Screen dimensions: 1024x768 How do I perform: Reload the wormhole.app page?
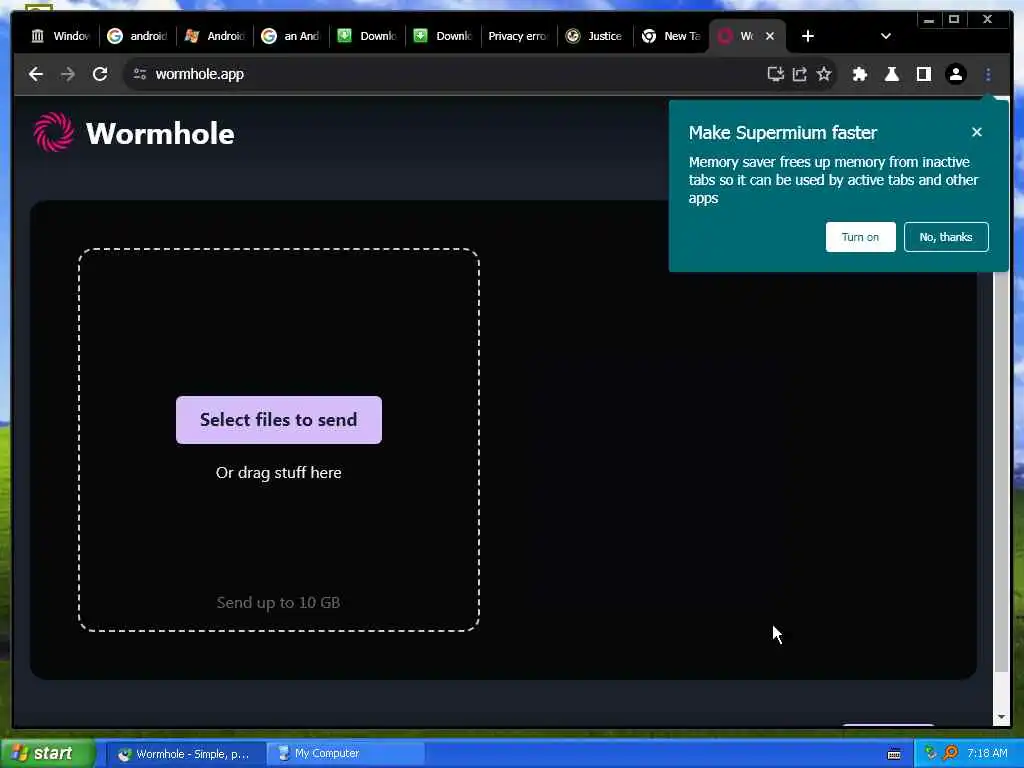(x=100, y=74)
